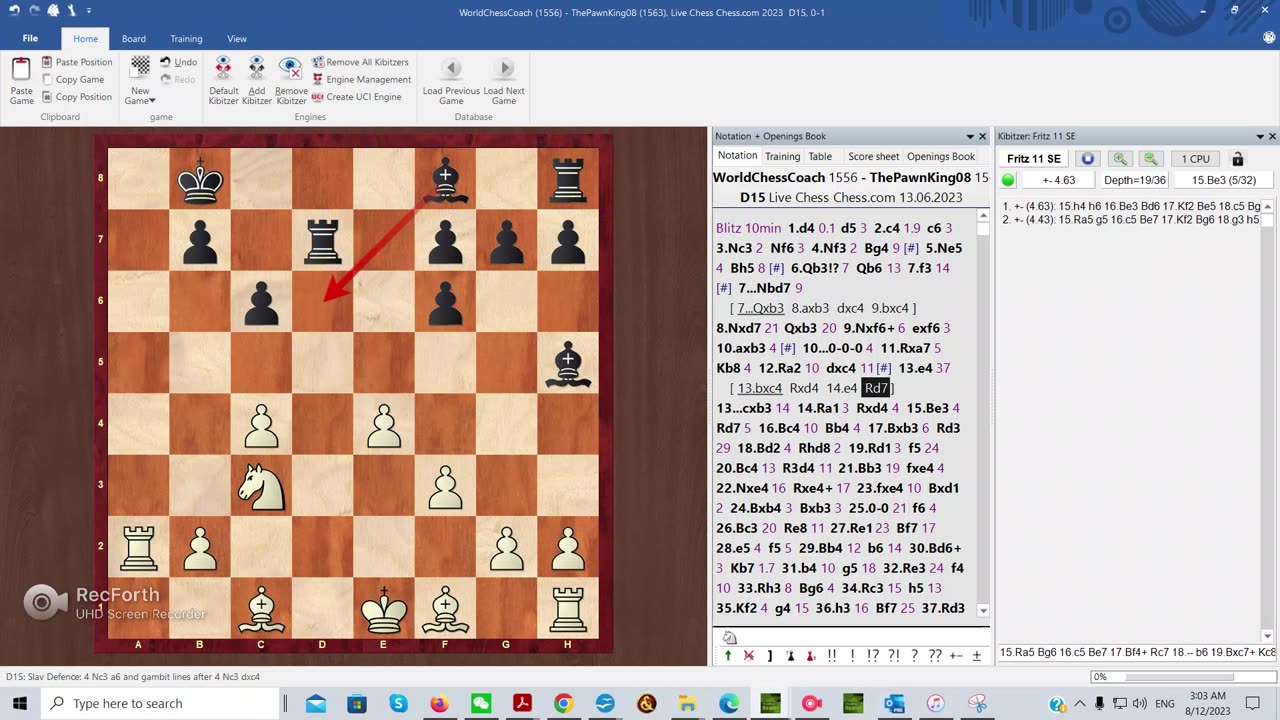
Task: Switch to the Board ribbon tab
Action: [134, 39]
